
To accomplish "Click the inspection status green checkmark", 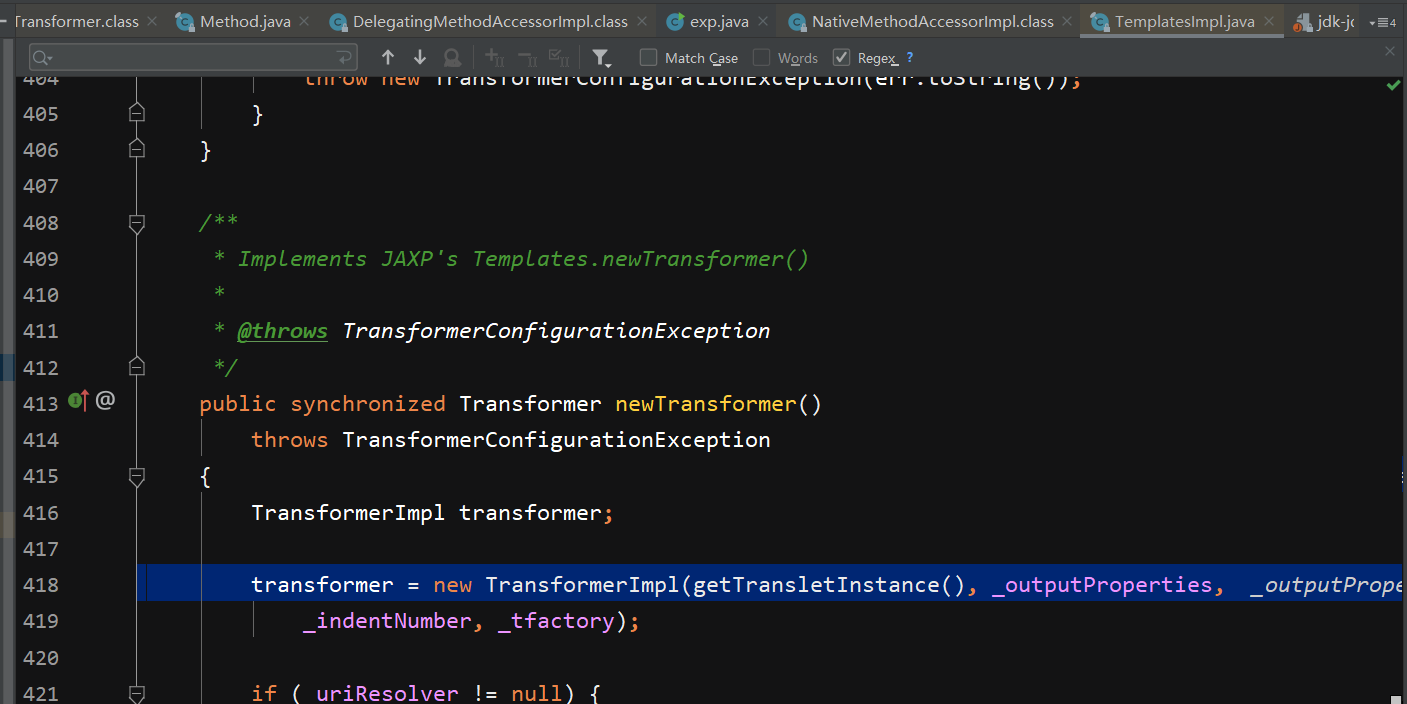I will [1393, 85].
